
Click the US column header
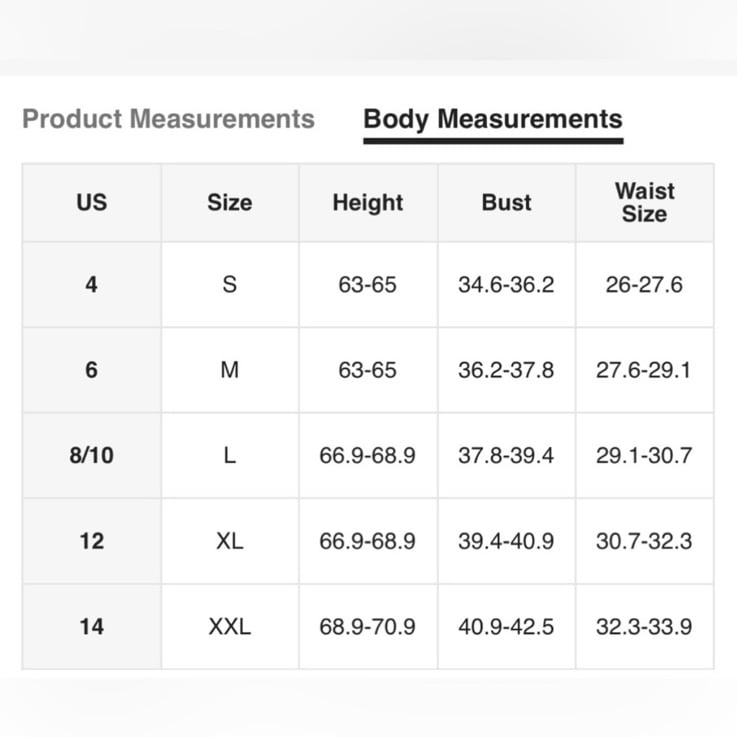pos(92,203)
